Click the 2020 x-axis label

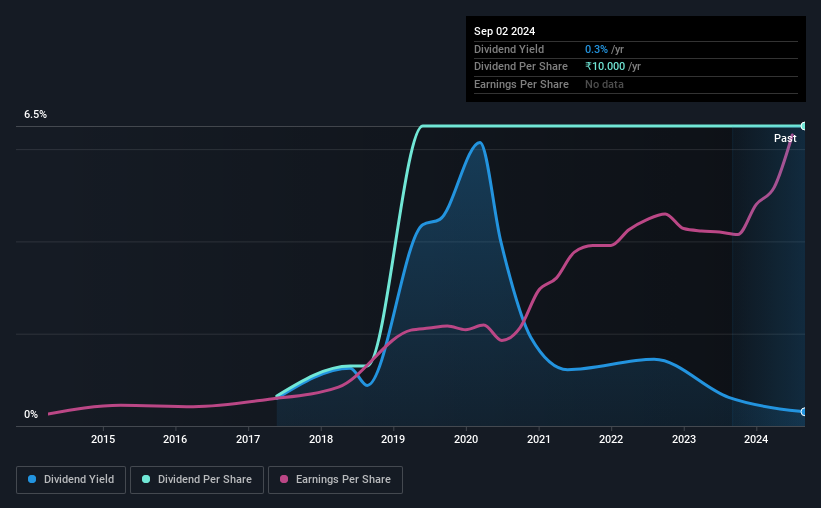click(x=466, y=439)
